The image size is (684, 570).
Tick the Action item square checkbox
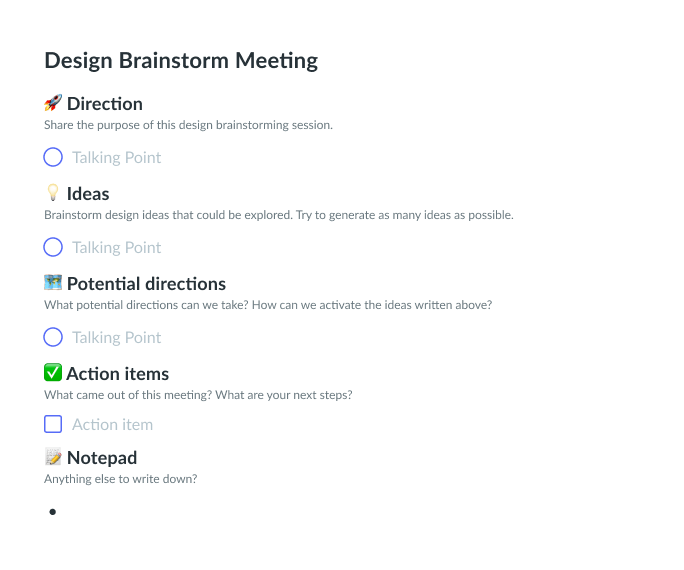[x=53, y=424]
